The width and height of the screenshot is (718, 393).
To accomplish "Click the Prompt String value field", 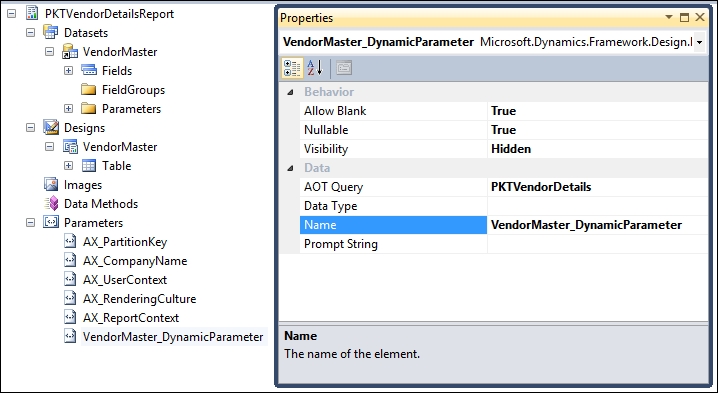I will coord(598,244).
